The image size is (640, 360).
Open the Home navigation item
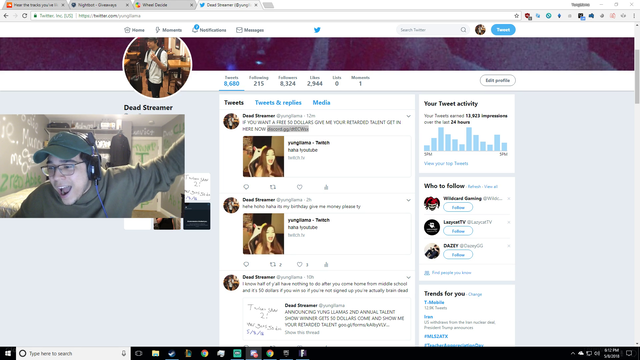134,30
